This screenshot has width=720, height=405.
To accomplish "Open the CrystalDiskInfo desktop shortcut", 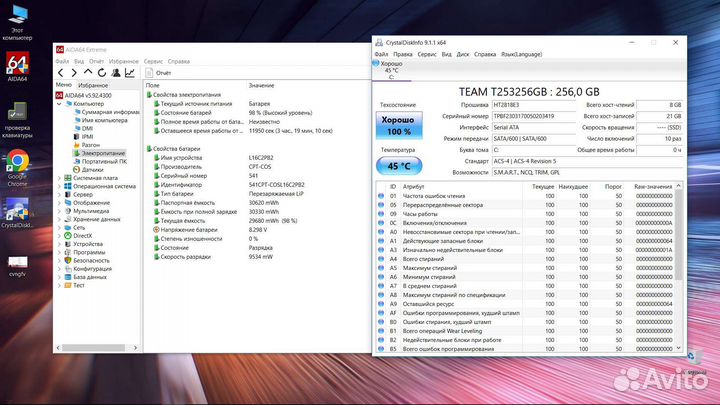I will tap(17, 213).
